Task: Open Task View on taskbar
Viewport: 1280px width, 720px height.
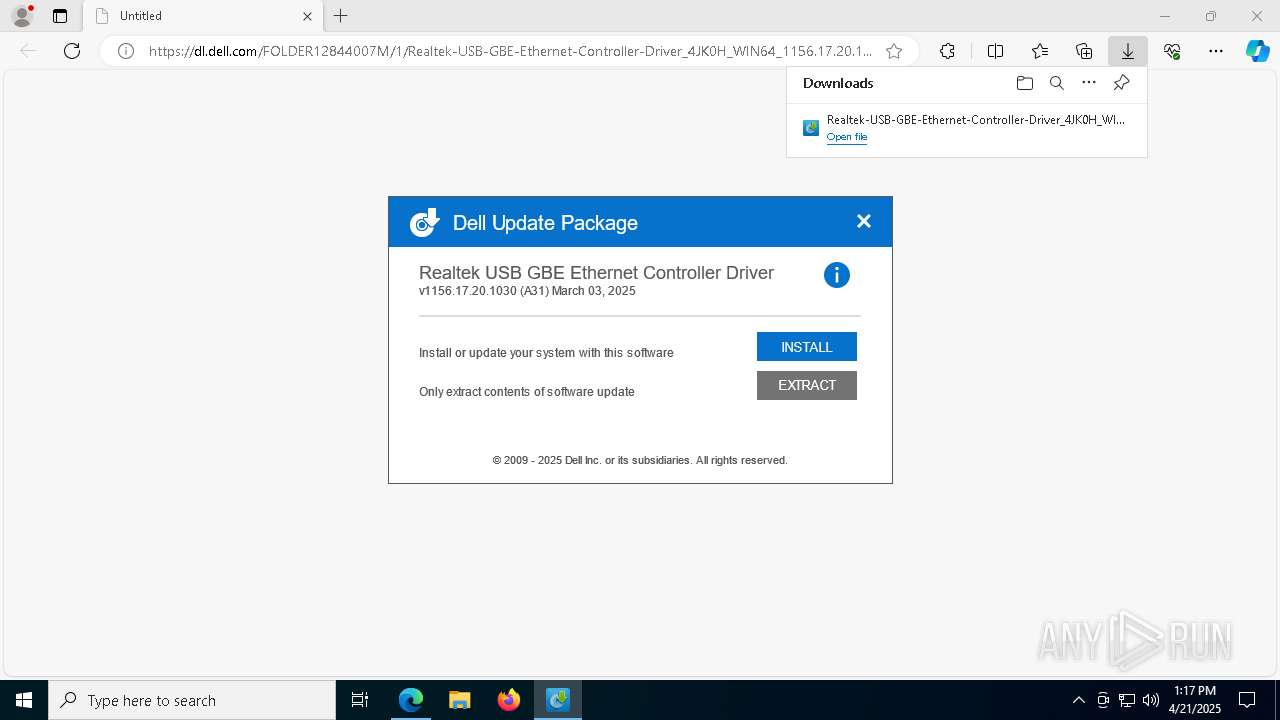Action: pos(360,700)
